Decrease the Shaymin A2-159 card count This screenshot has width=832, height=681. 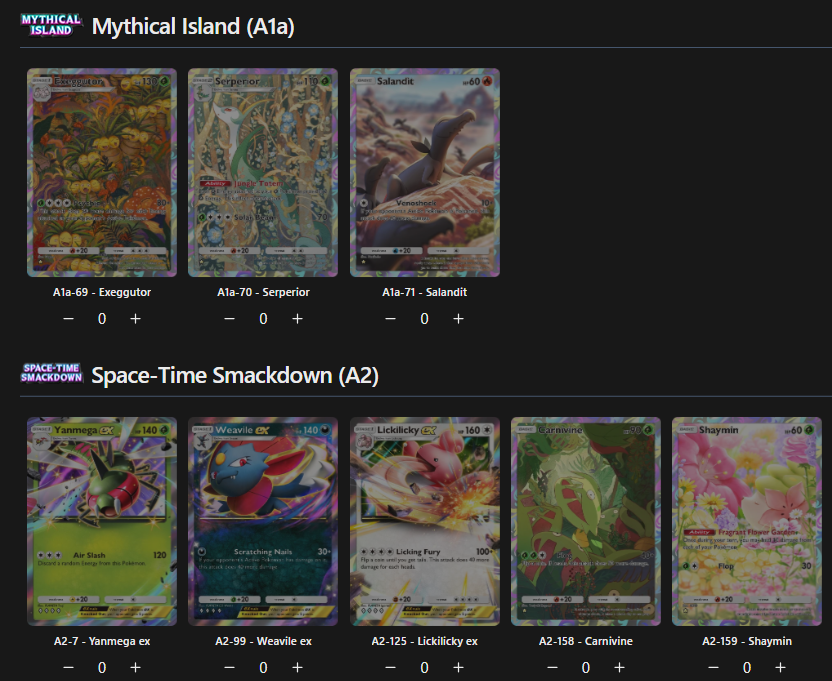pos(713,667)
